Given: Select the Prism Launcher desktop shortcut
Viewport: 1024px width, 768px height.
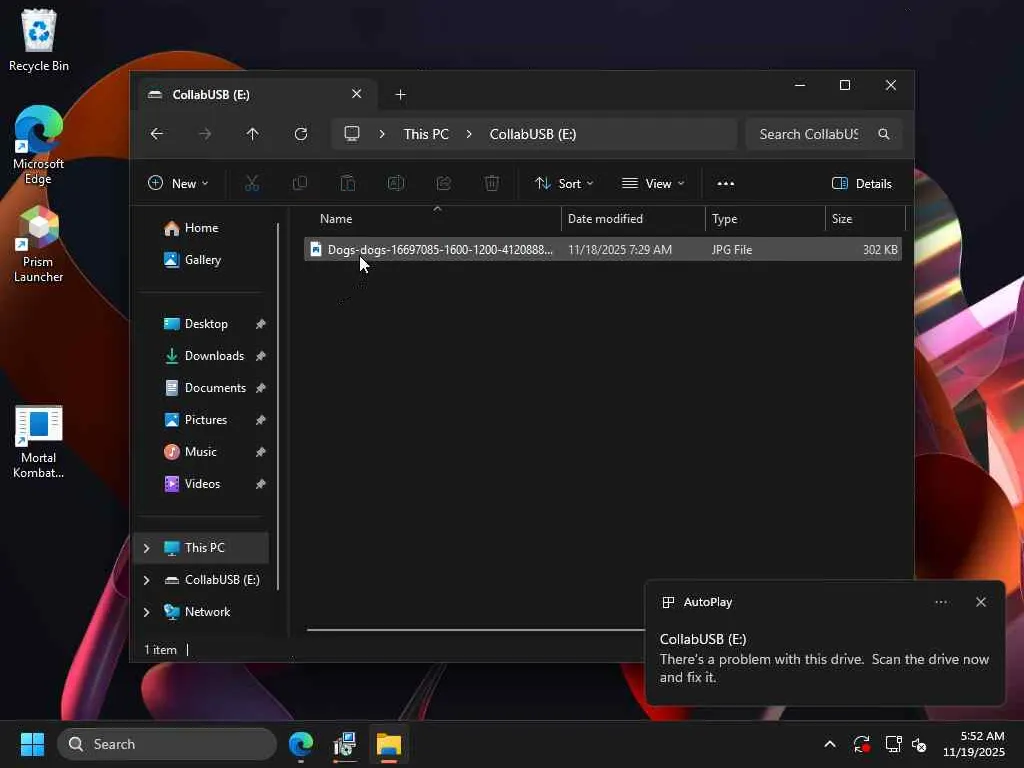Looking at the screenshot, I should tap(39, 244).
